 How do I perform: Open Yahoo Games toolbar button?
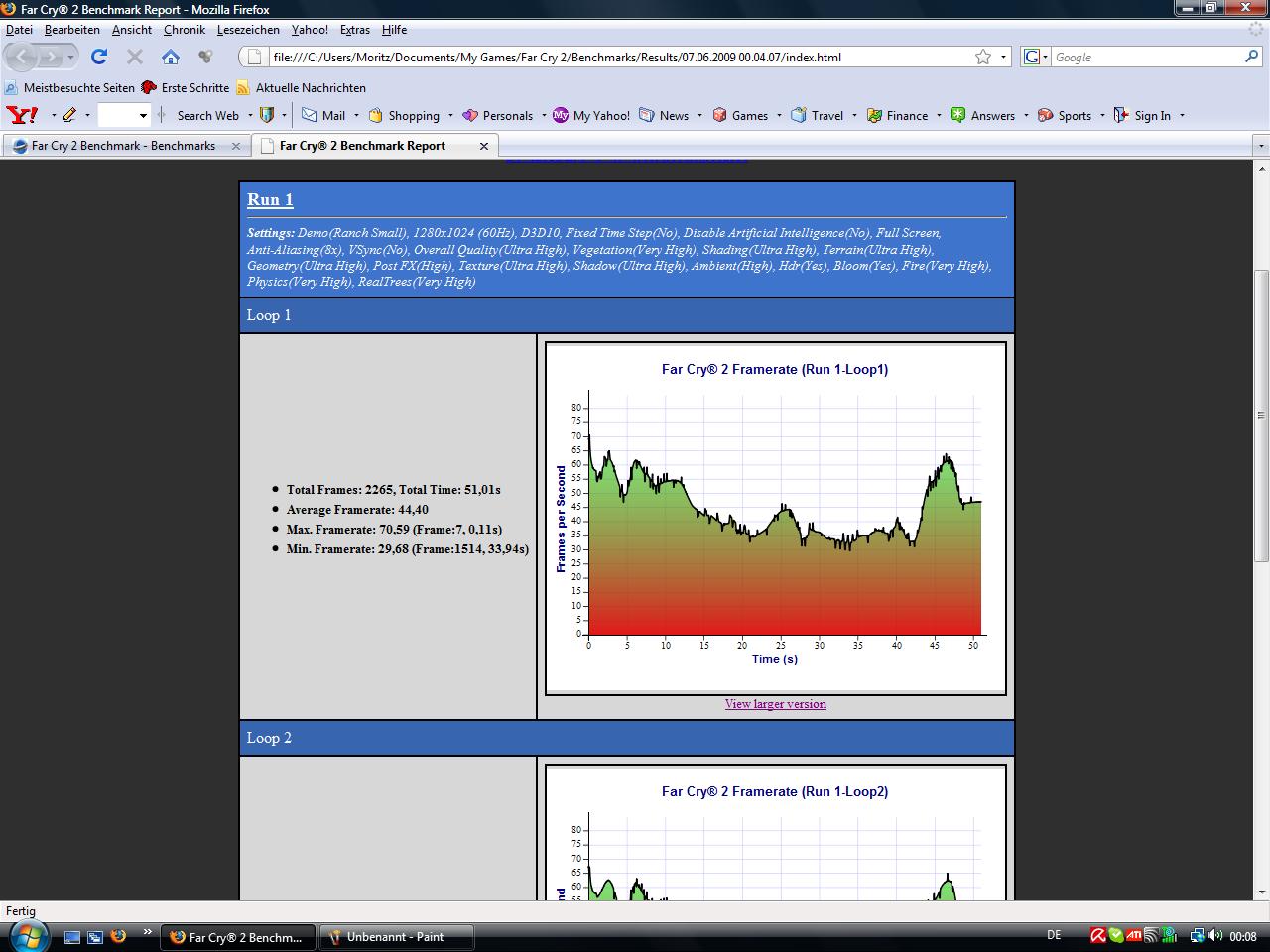pos(740,115)
